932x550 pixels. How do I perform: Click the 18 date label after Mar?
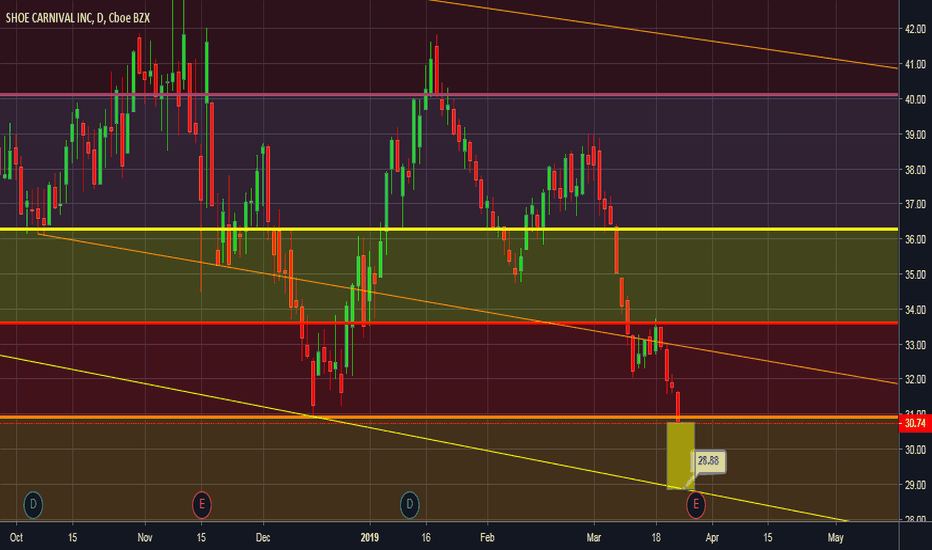(x=656, y=538)
